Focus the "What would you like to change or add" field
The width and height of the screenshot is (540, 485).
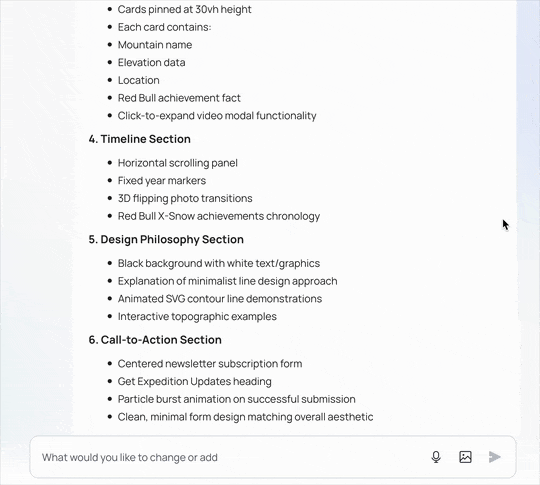[x=231, y=457]
